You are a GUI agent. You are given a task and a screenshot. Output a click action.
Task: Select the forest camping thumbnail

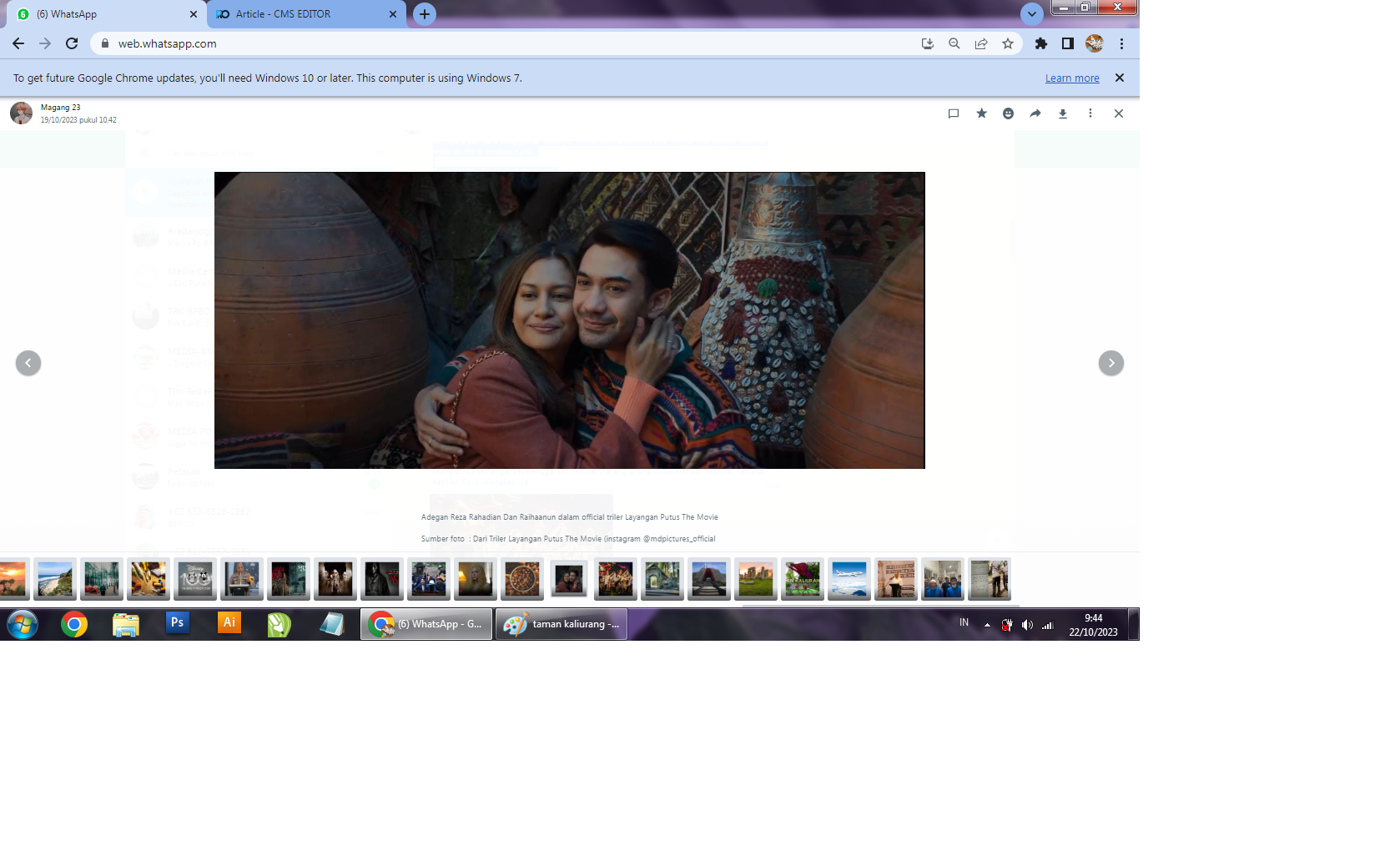(x=102, y=579)
